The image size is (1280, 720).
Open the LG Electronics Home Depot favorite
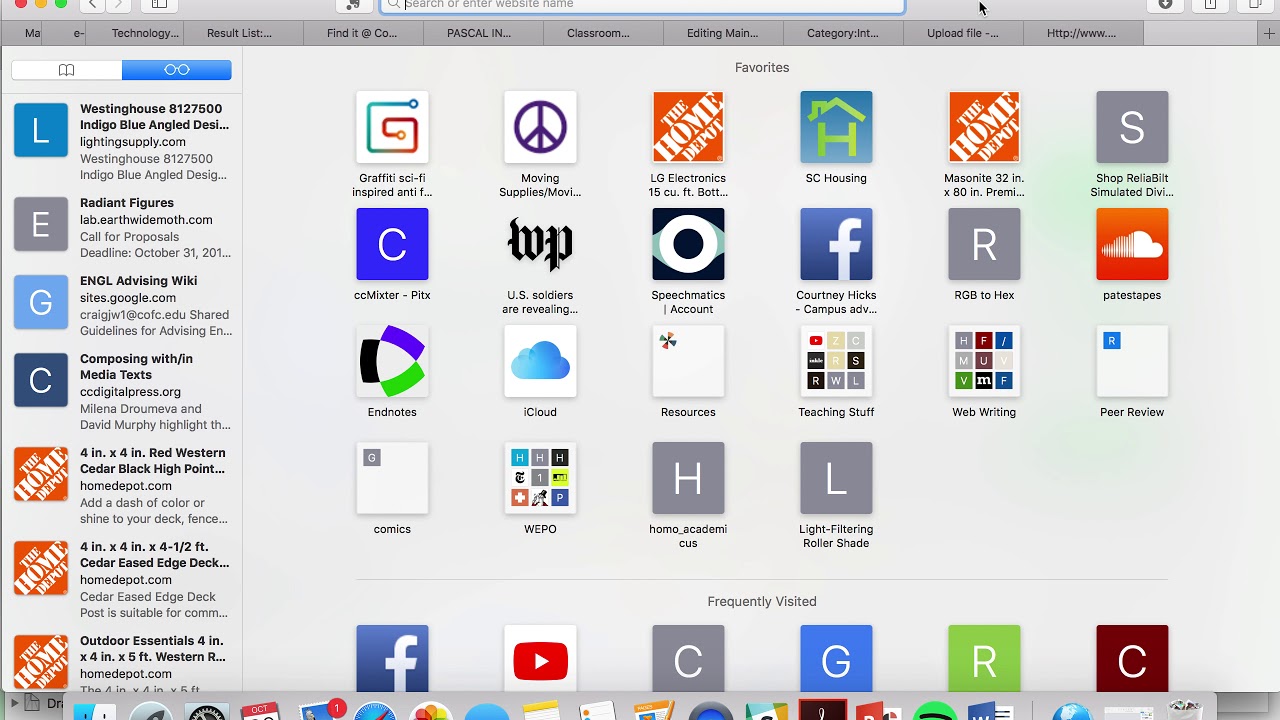688,127
